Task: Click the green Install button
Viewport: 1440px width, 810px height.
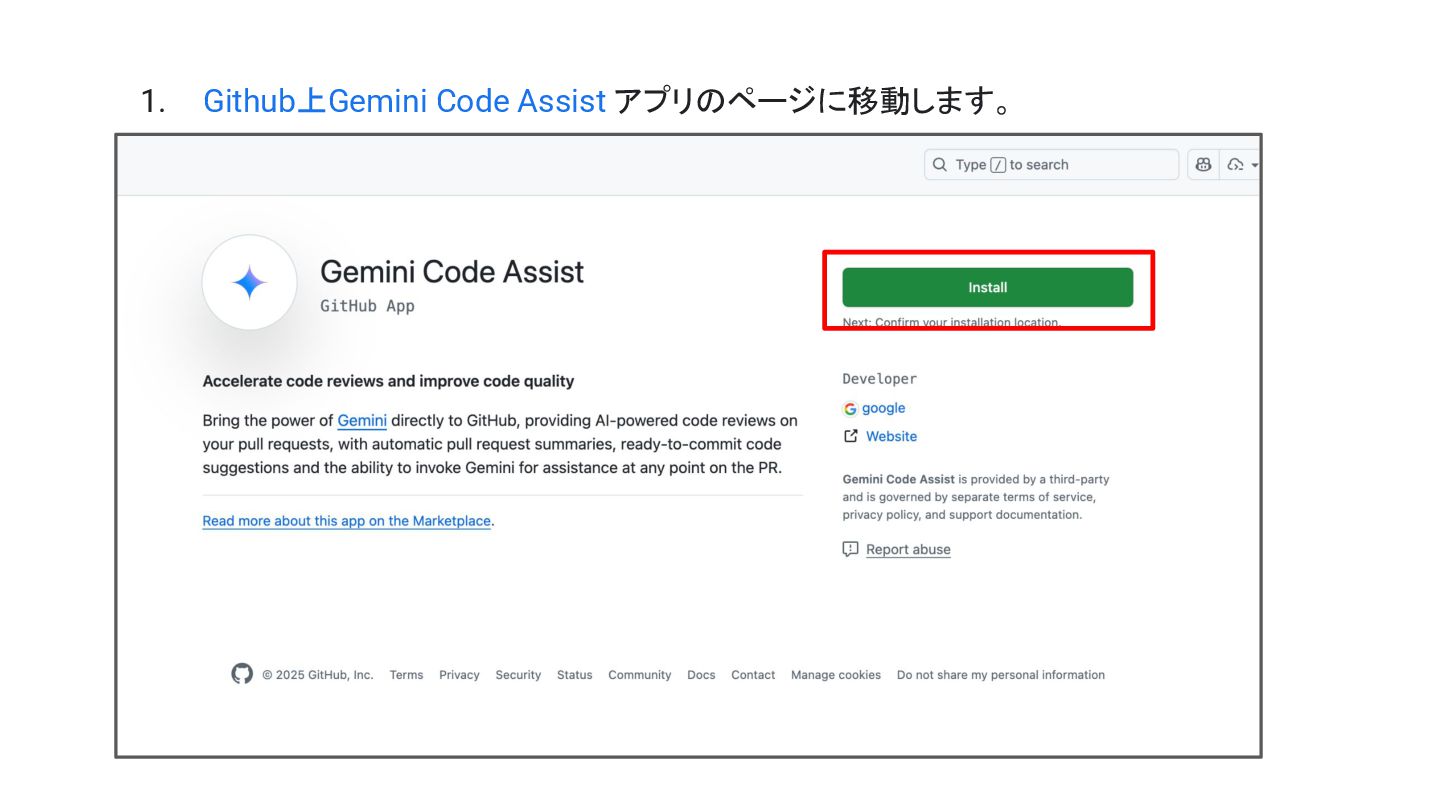Action: pos(987,287)
